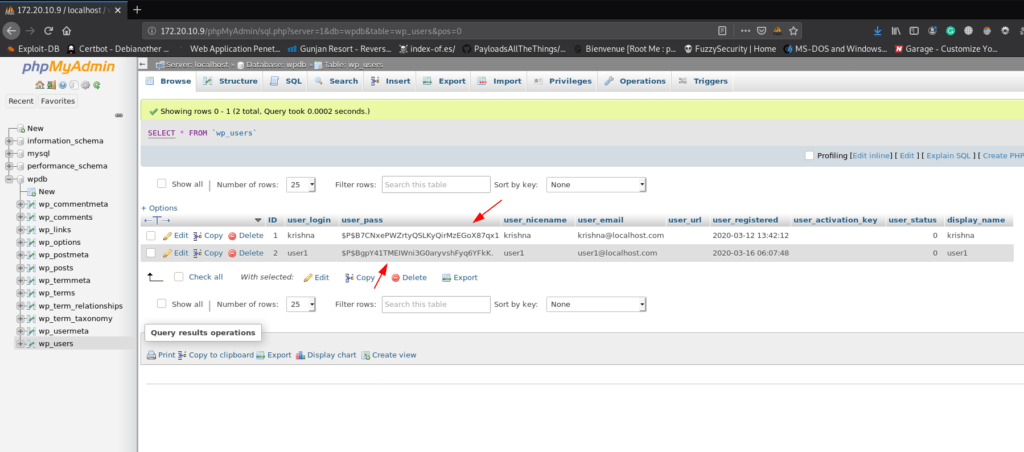Tick the lower Show all checkbox
This screenshot has height=452, width=1024.
coord(161,304)
